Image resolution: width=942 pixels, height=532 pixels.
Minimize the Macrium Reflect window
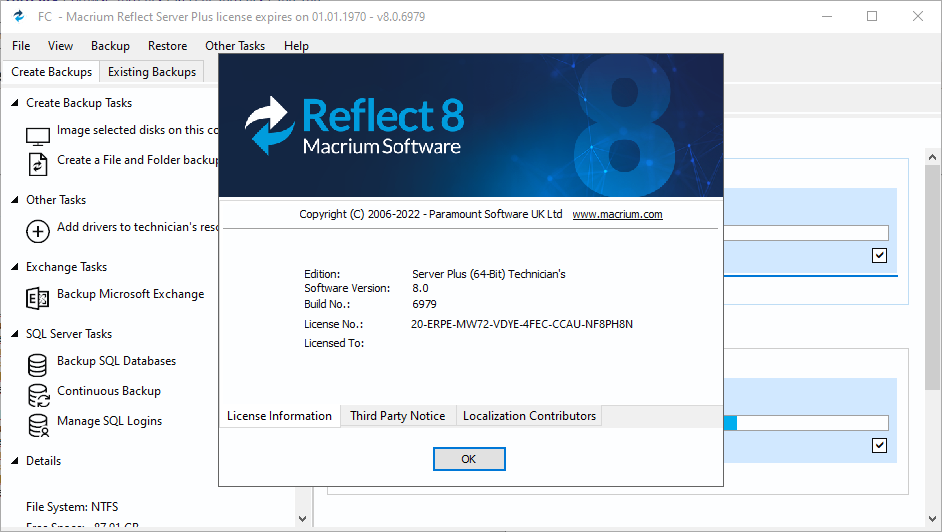pyautogui.click(x=827, y=16)
